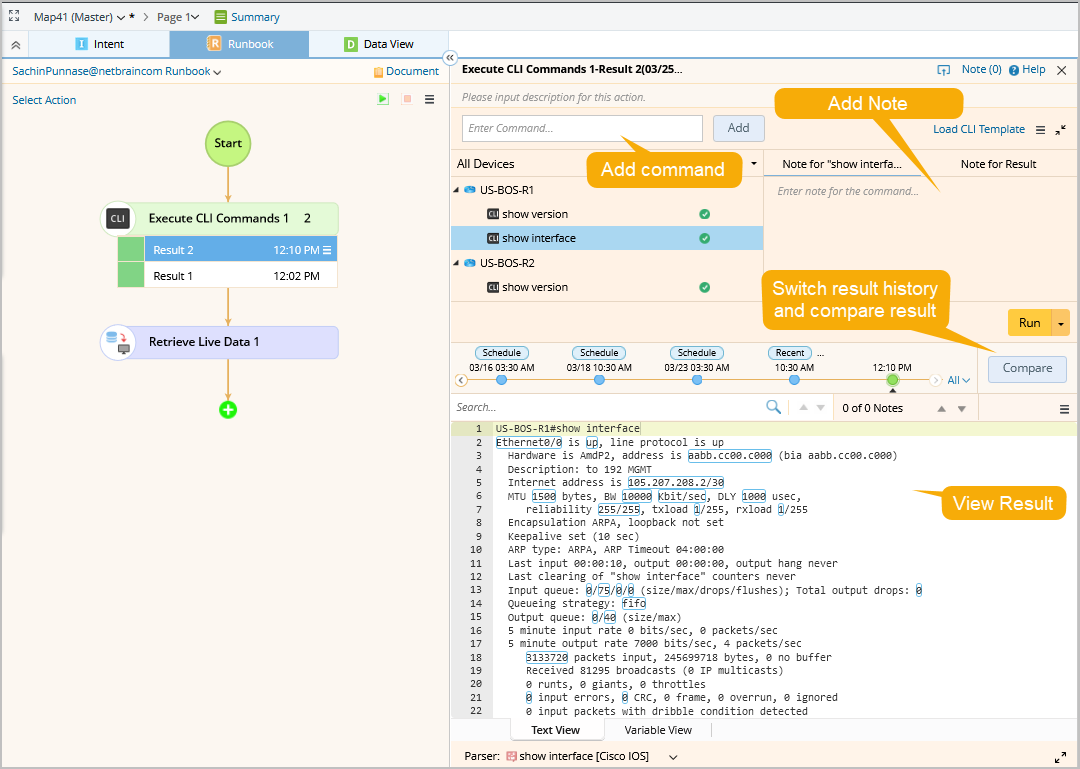Select the 12:10 PM timeline point
Viewport: 1080px width, 769px height.
(x=893, y=380)
